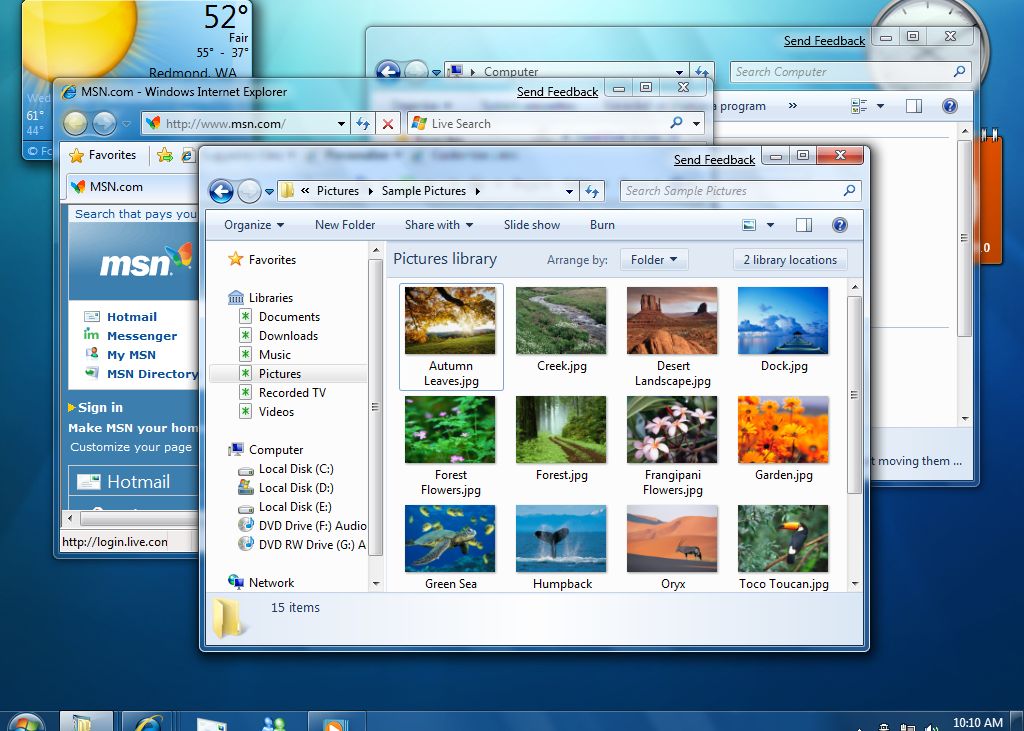Show the preview pane in Sample Pictures window
1024x731 pixels.
tap(804, 225)
